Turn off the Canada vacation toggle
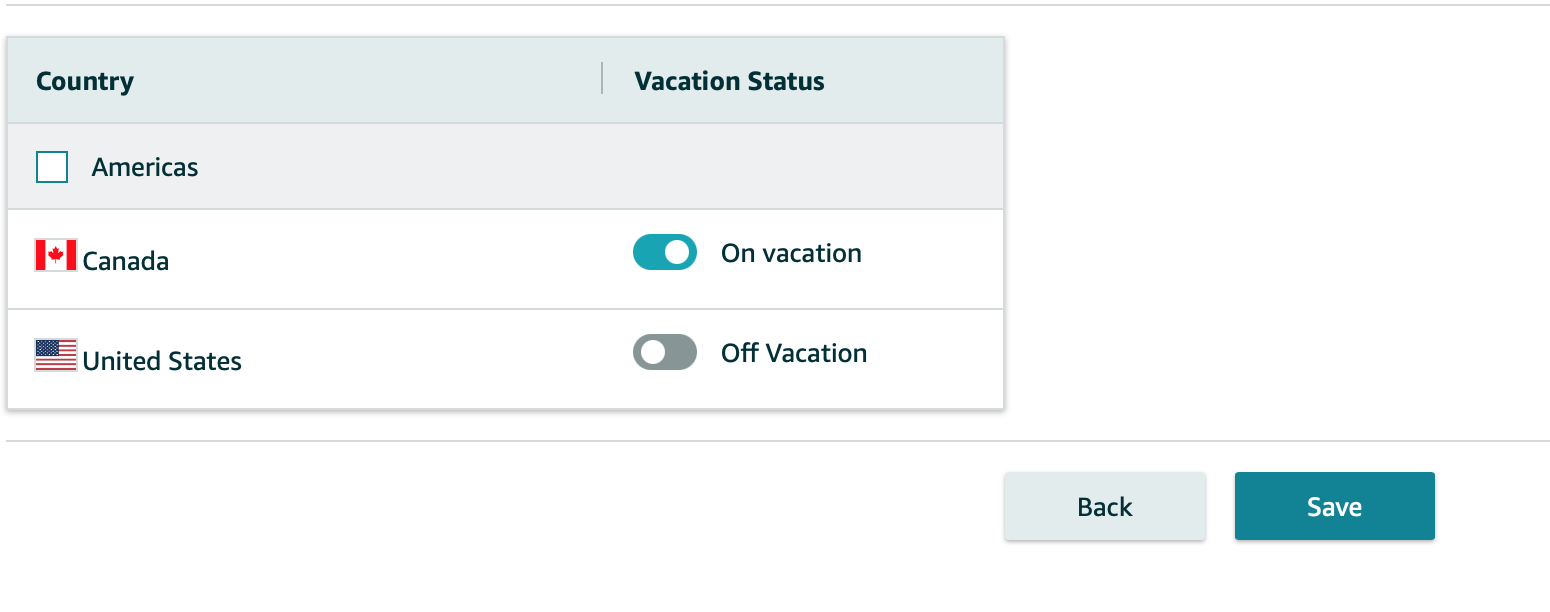The image size is (1550, 612). [665, 252]
